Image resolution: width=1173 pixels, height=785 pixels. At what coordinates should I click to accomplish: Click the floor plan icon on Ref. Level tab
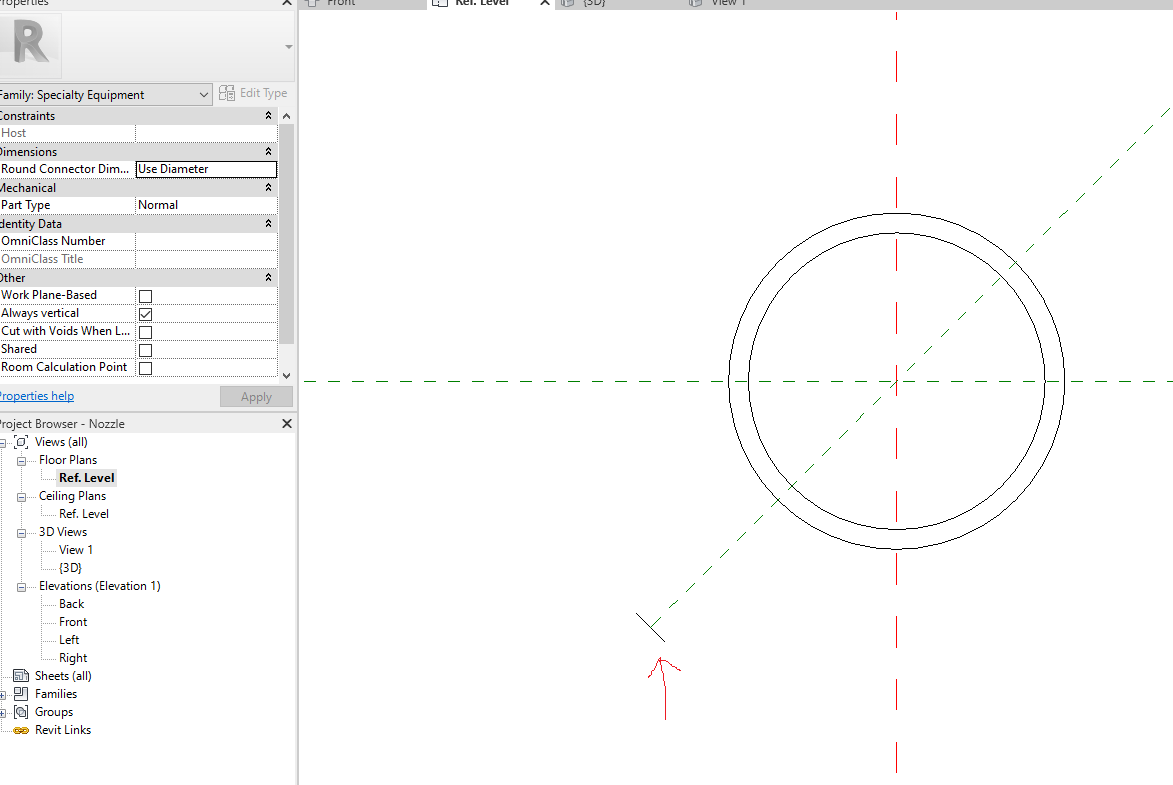pos(440,3)
